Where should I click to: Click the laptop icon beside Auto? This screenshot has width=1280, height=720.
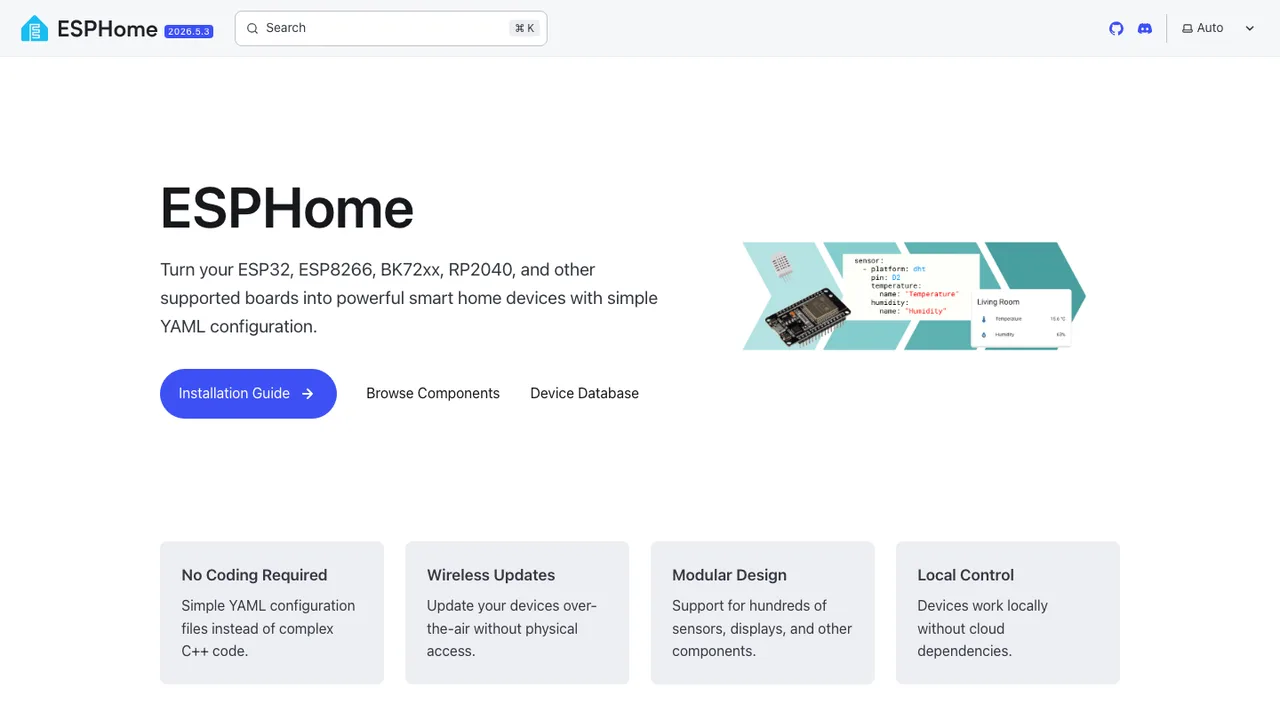[1187, 28]
